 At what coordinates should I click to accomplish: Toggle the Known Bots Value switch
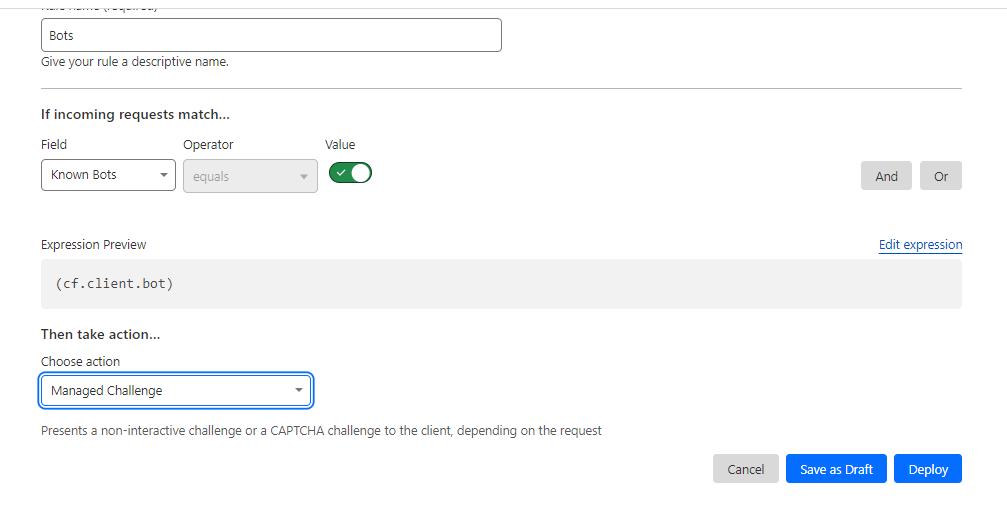pos(351,173)
